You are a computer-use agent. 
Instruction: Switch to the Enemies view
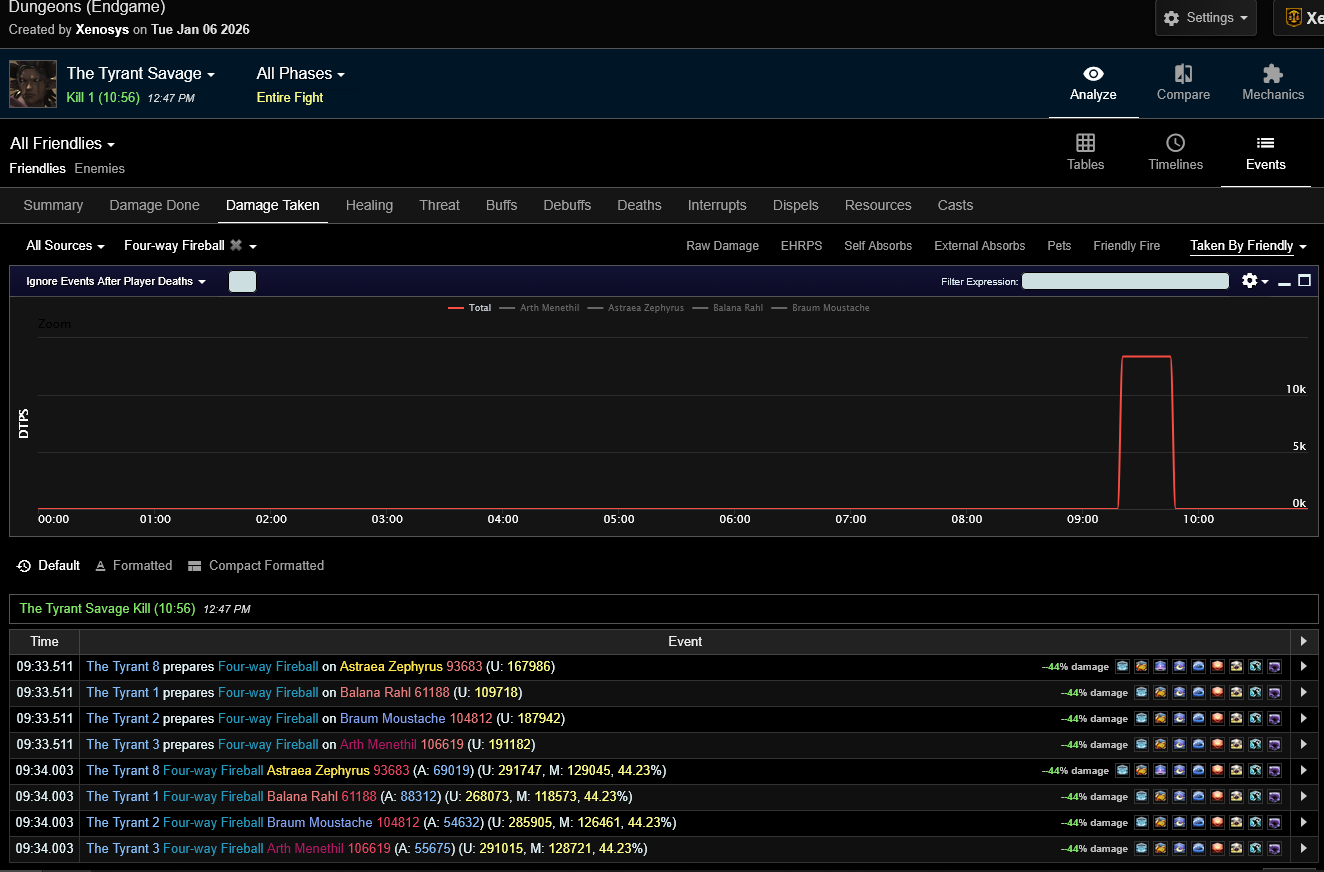100,168
